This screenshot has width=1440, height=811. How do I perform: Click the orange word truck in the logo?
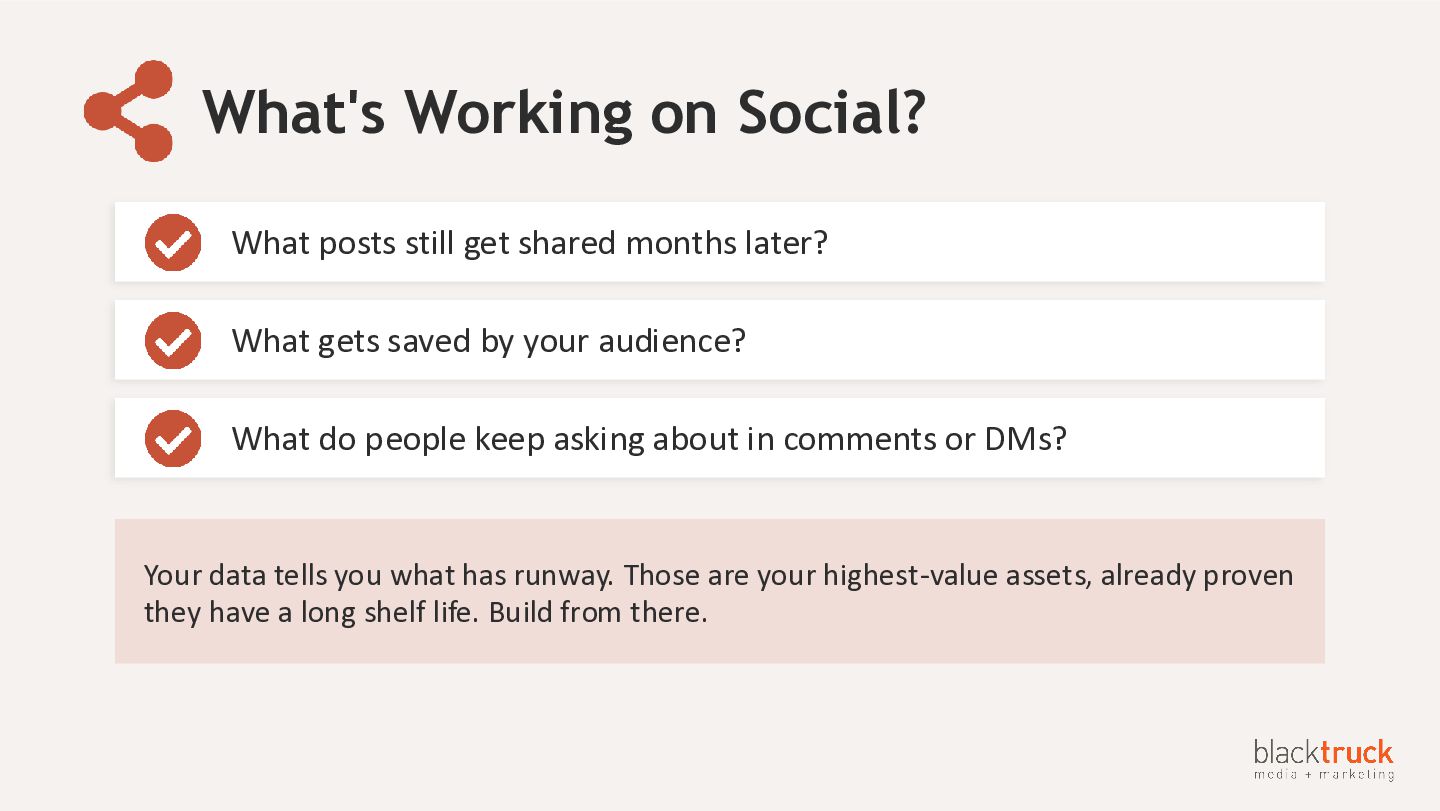pyautogui.click(x=1356, y=752)
